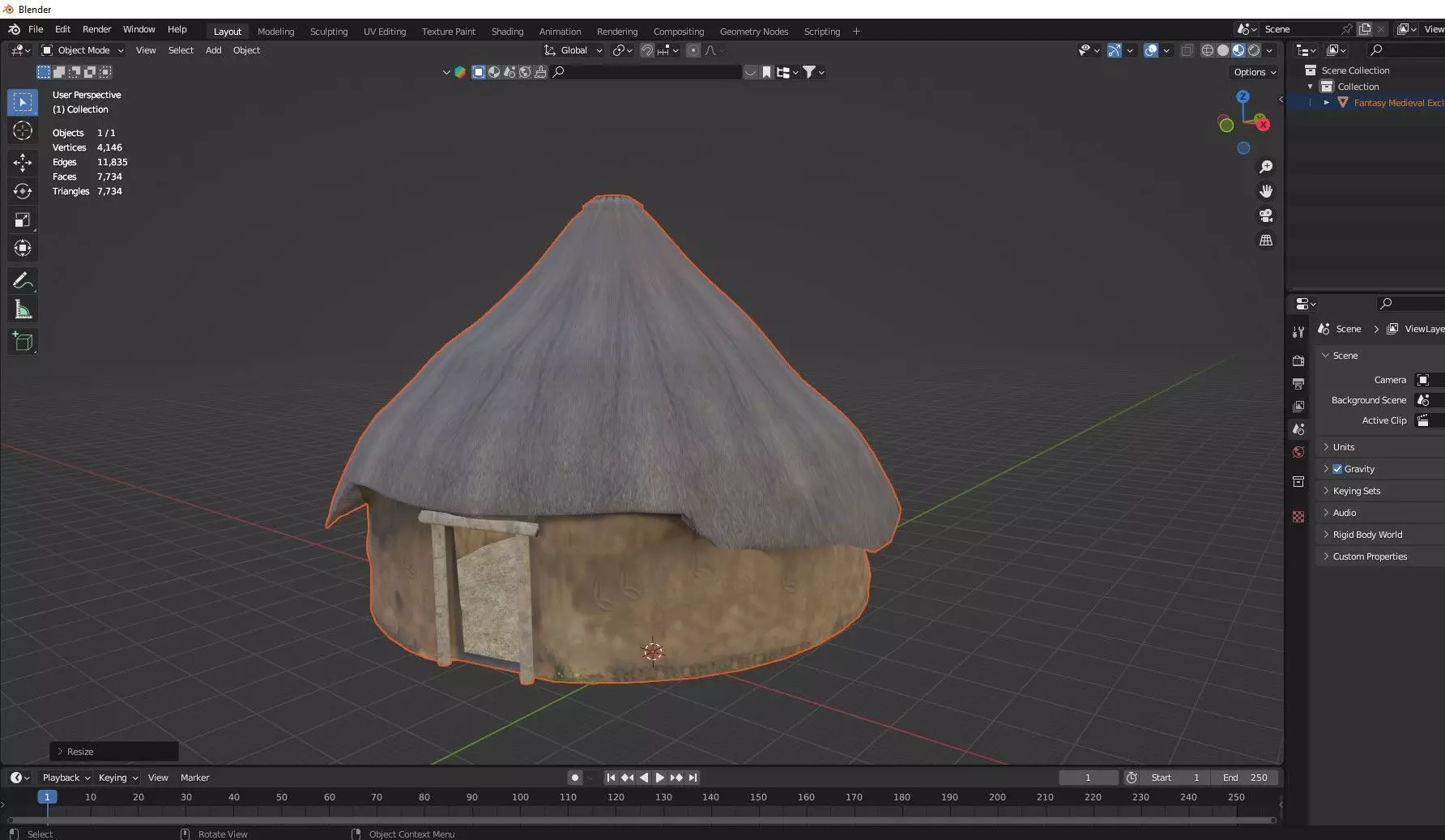Viewport: 1445px width, 840px height.
Task: Click the pan view hand icon
Action: point(1265,191)
